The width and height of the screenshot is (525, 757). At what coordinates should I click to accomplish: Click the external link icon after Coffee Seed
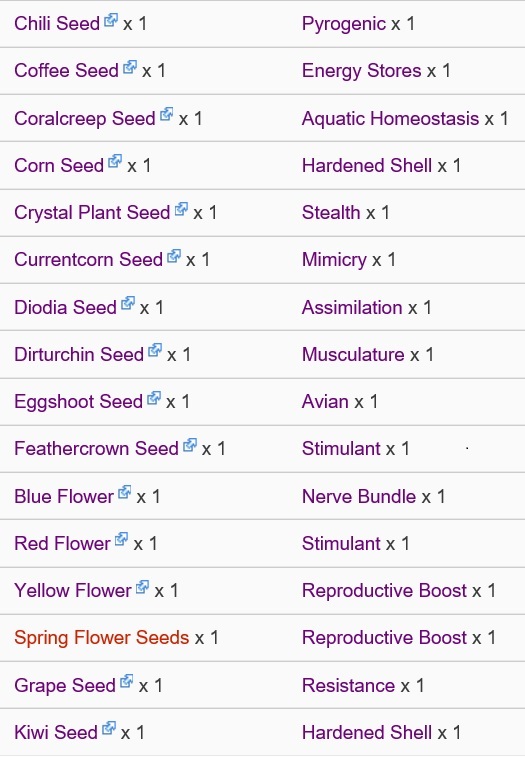(130, 67)
